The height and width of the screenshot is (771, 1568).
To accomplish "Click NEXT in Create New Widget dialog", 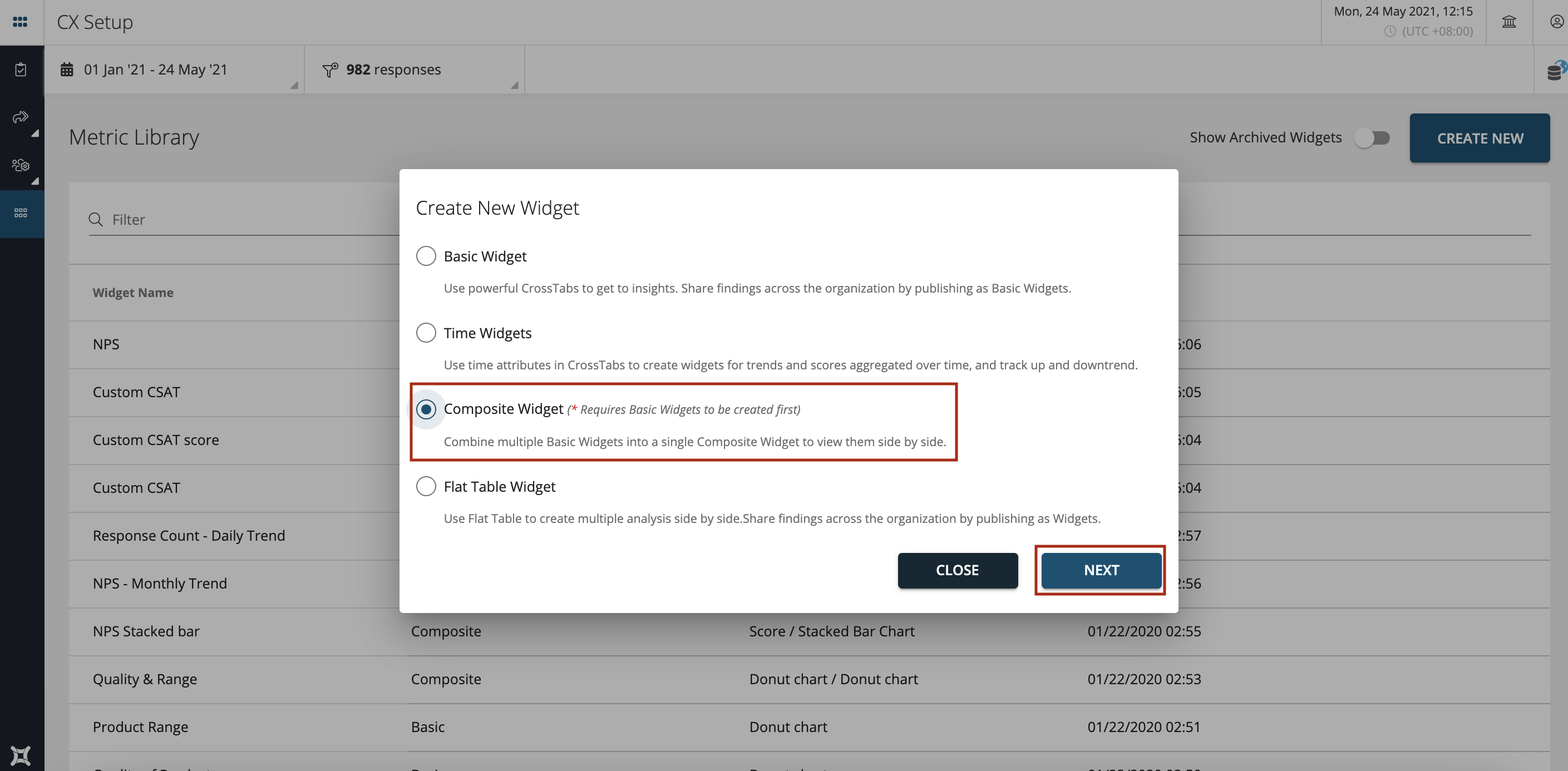I will point(1101,570).
